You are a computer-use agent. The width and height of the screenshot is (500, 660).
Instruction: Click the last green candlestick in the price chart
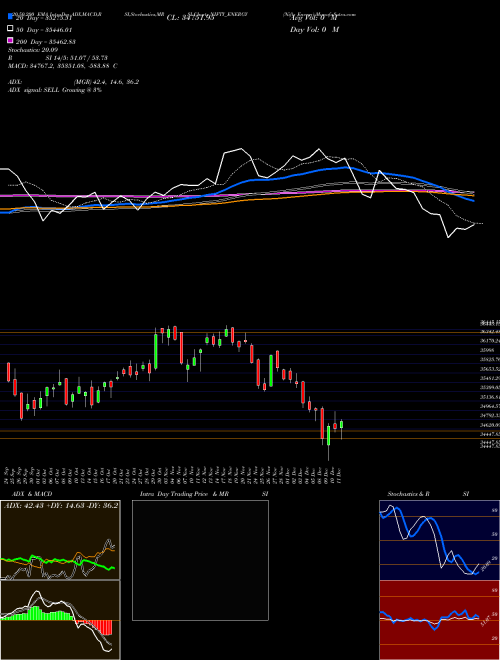click(x=341, y=424)
